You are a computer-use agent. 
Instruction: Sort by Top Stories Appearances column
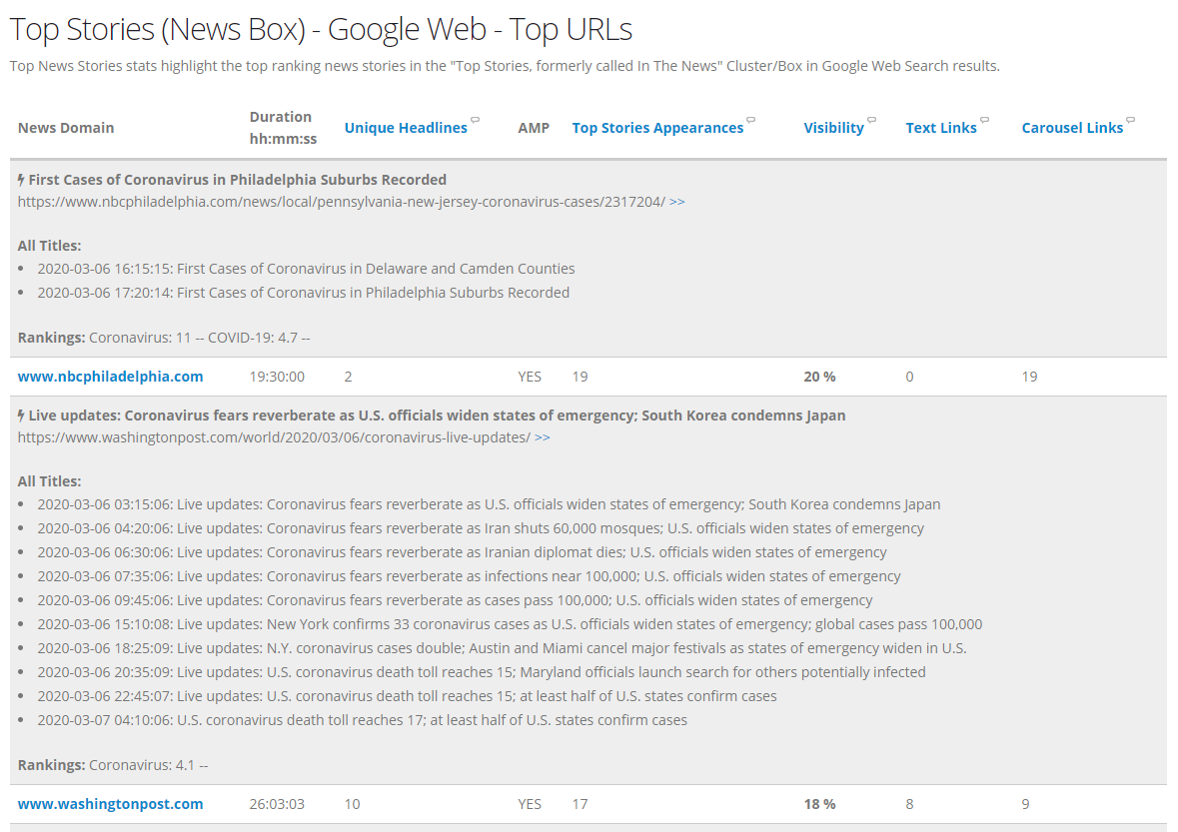click(657, 128)
